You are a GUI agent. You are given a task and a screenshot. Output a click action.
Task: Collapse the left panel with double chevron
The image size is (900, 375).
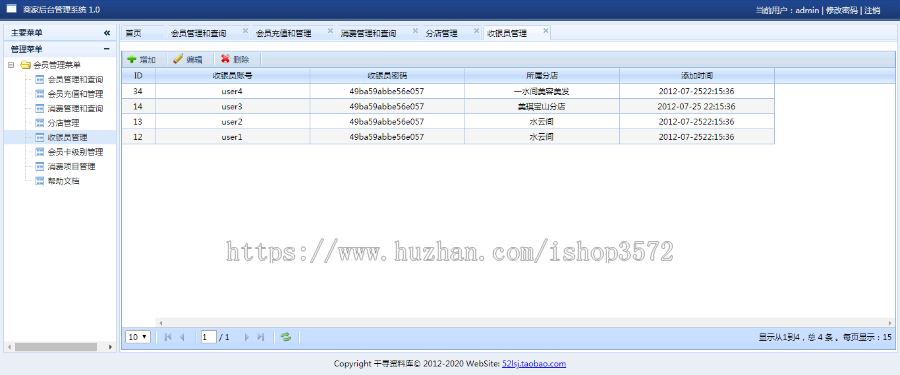(x=107, y=33)
